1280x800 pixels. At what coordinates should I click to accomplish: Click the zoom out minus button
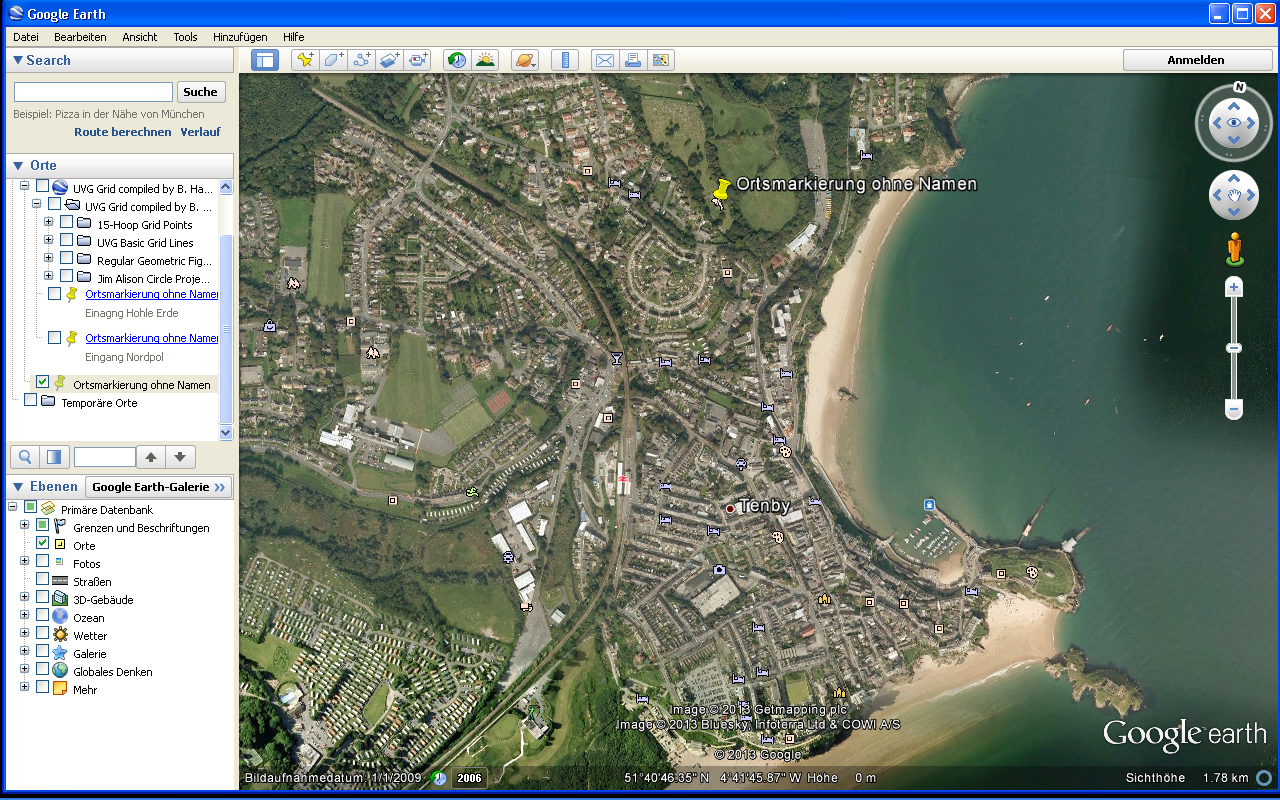[x=1234, y=409]
